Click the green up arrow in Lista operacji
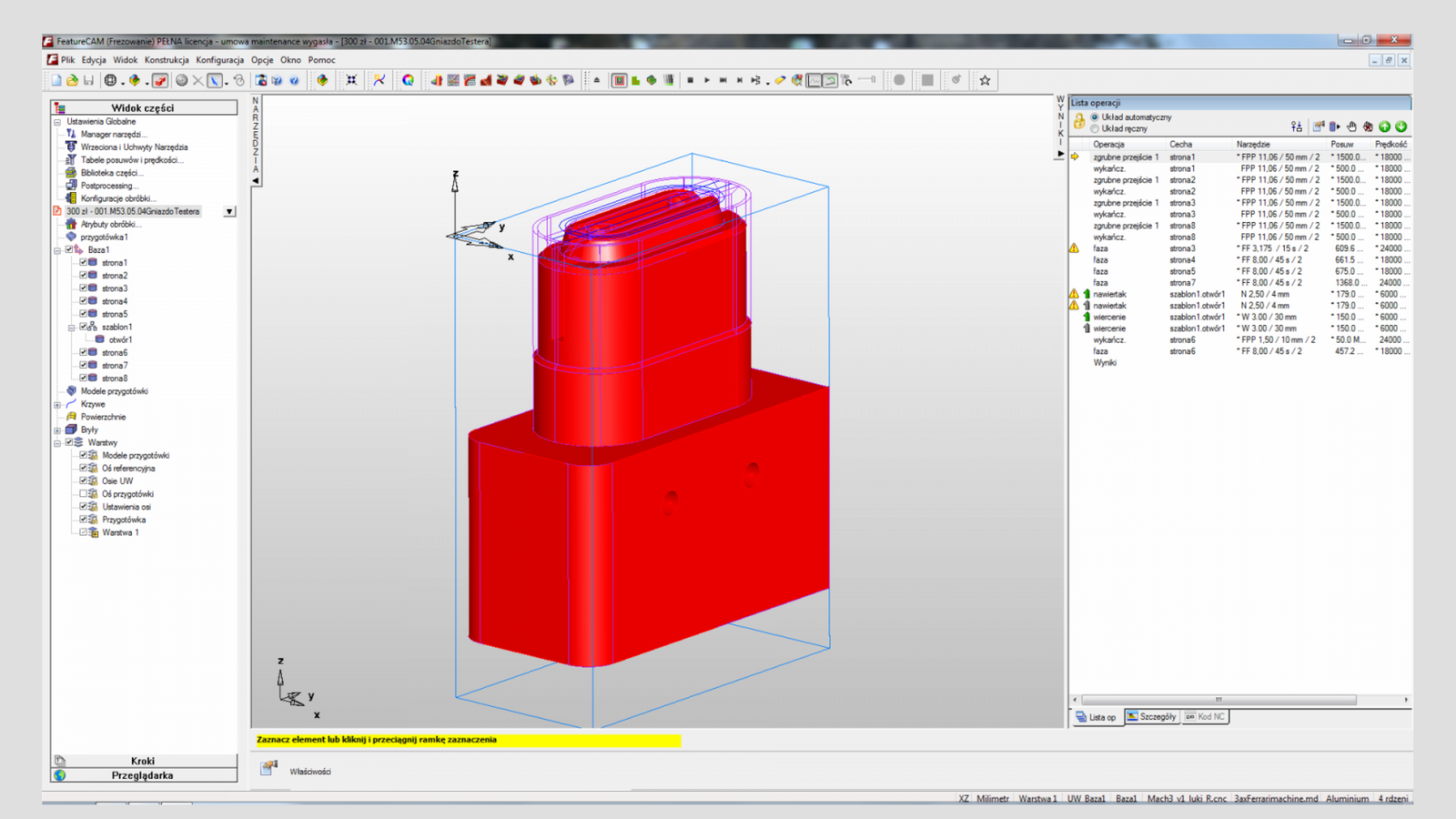This screenshot has width=1456, height=819. coord(1384,126)
